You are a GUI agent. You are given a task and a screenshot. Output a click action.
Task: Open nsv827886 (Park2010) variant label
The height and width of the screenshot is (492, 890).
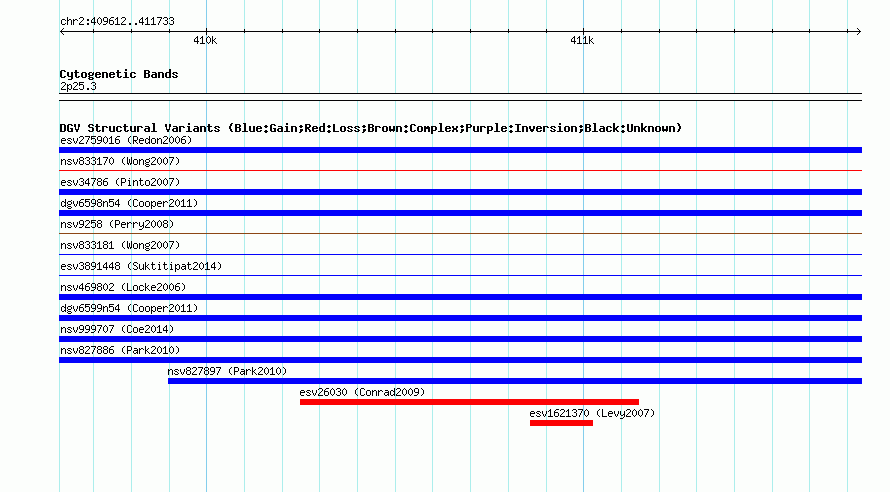(x=120, y=350)
